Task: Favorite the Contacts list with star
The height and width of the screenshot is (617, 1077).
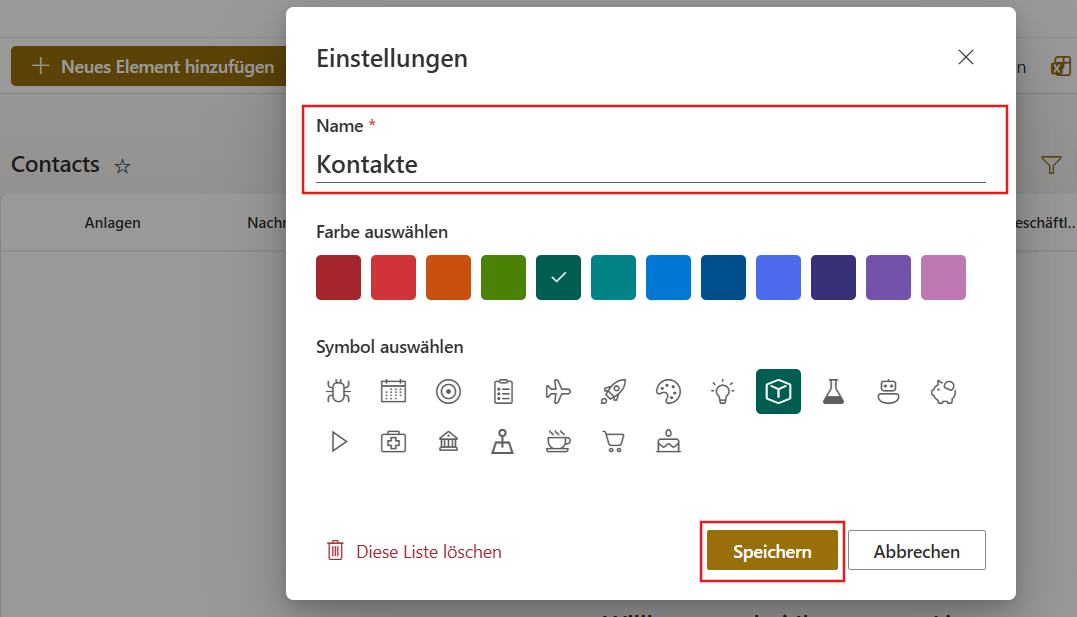Action: 123,167
